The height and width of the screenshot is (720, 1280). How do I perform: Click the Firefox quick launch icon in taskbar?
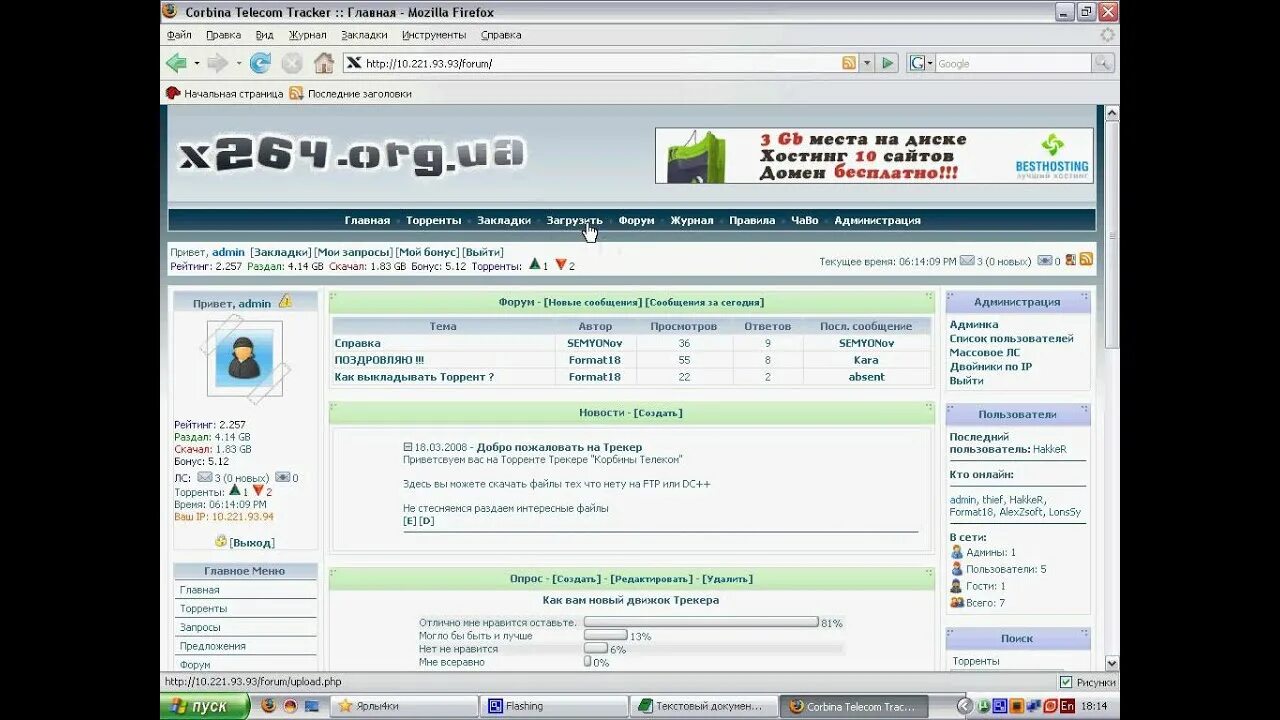(268, 706)
